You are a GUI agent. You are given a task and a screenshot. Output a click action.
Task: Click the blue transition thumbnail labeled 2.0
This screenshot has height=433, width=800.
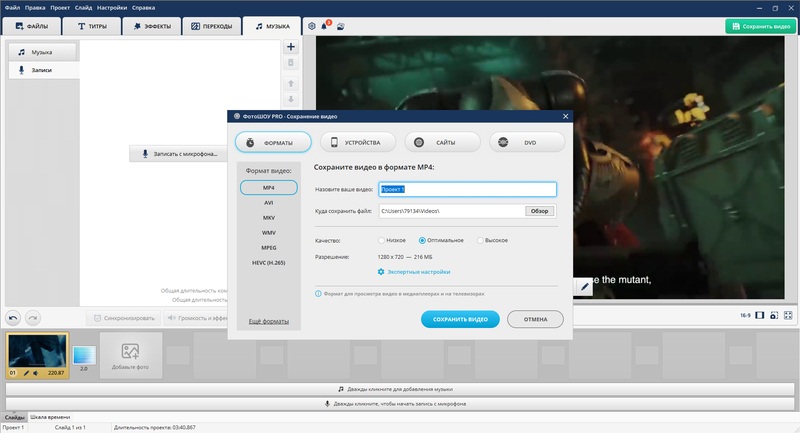click(84, 355)
